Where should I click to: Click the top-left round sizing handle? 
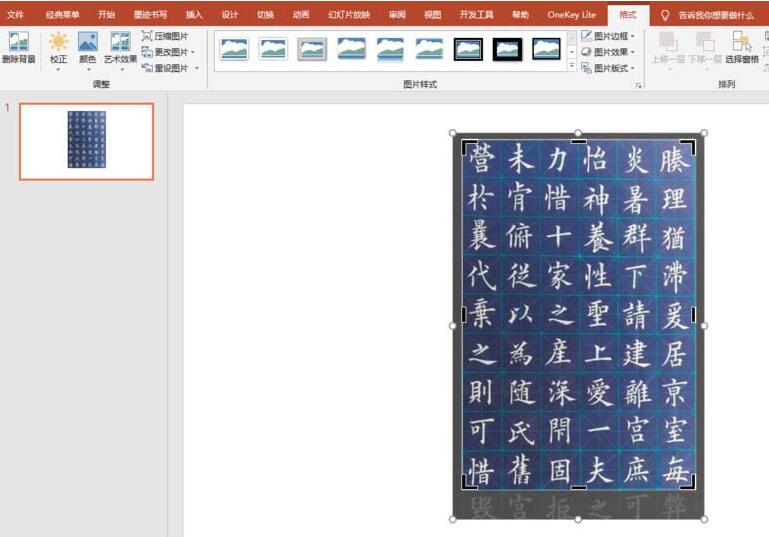pyautogui.click(x=453, y=133)
